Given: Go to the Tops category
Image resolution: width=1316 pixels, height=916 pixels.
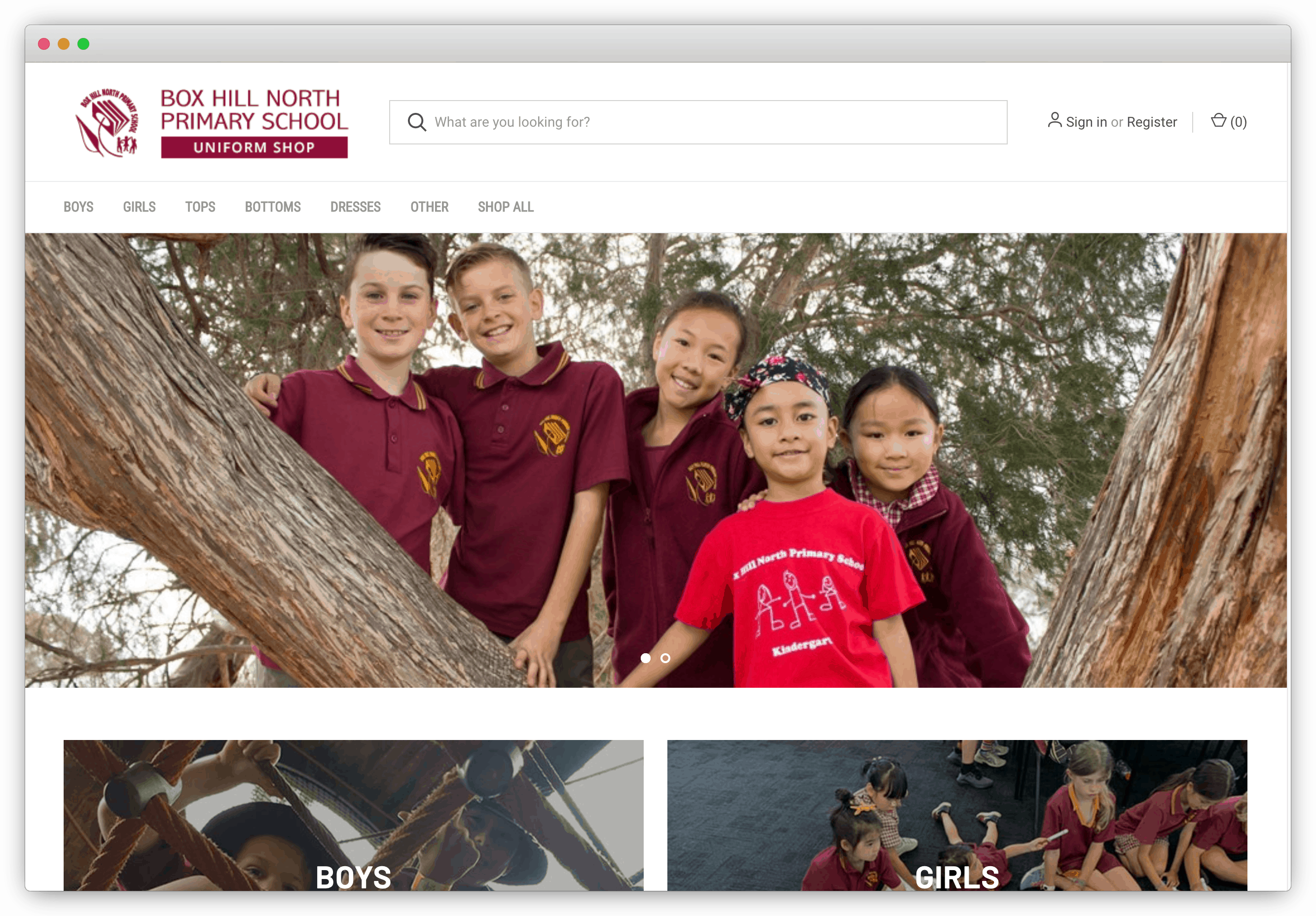Looking at the screenshot, I should tap(200, 207).
